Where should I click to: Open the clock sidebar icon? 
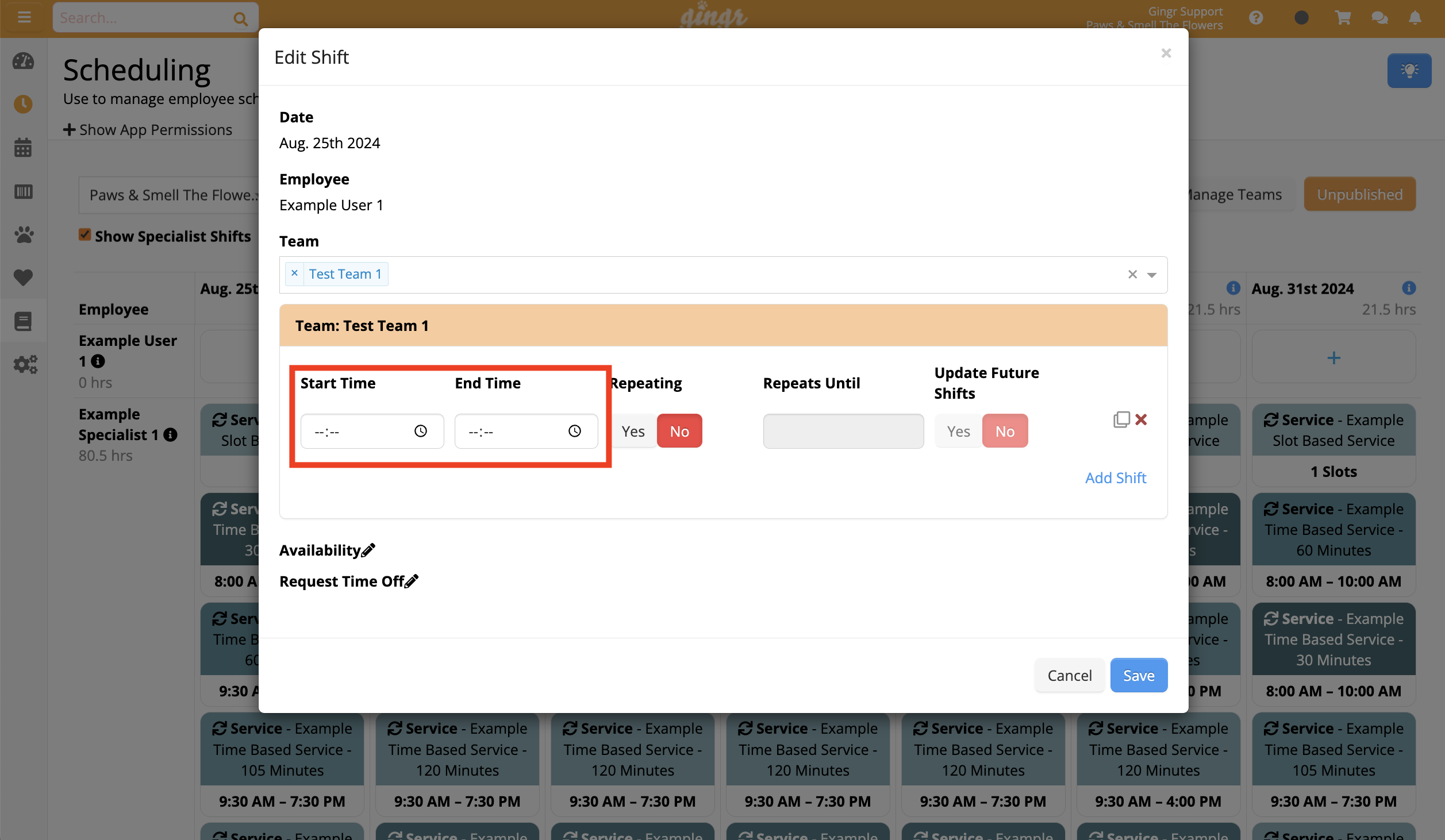tap(23, 104)
